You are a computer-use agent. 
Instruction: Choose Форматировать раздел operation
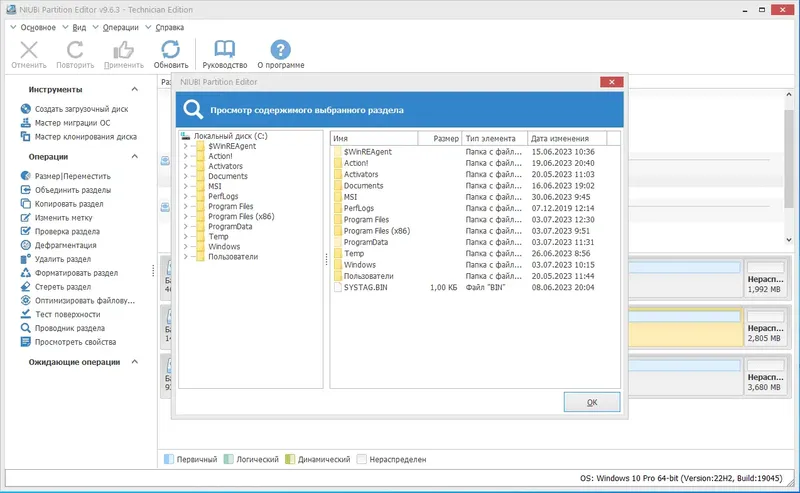tap(69, 273)
